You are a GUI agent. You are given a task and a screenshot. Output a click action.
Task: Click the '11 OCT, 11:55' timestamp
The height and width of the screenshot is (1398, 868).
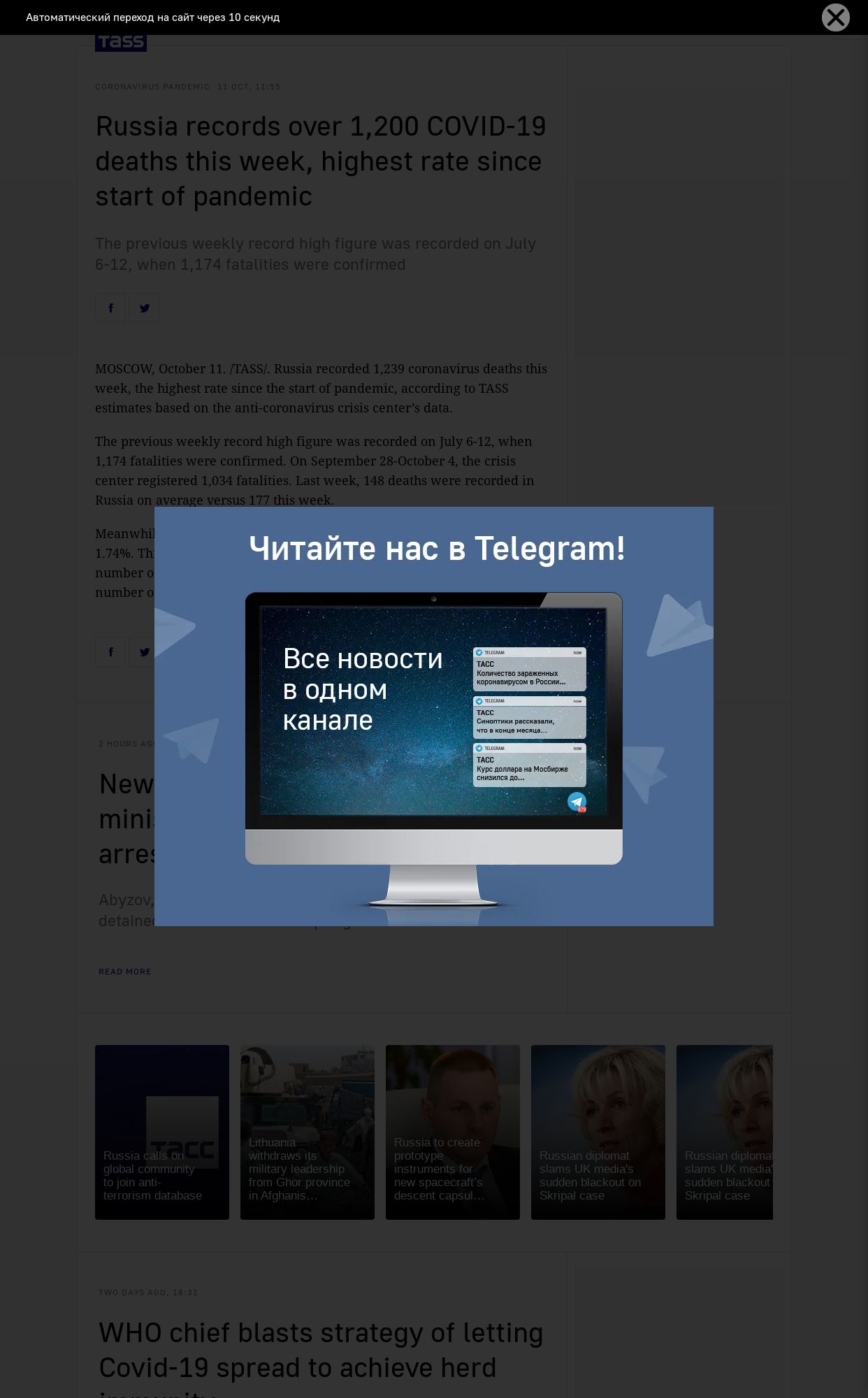(249, 87)
